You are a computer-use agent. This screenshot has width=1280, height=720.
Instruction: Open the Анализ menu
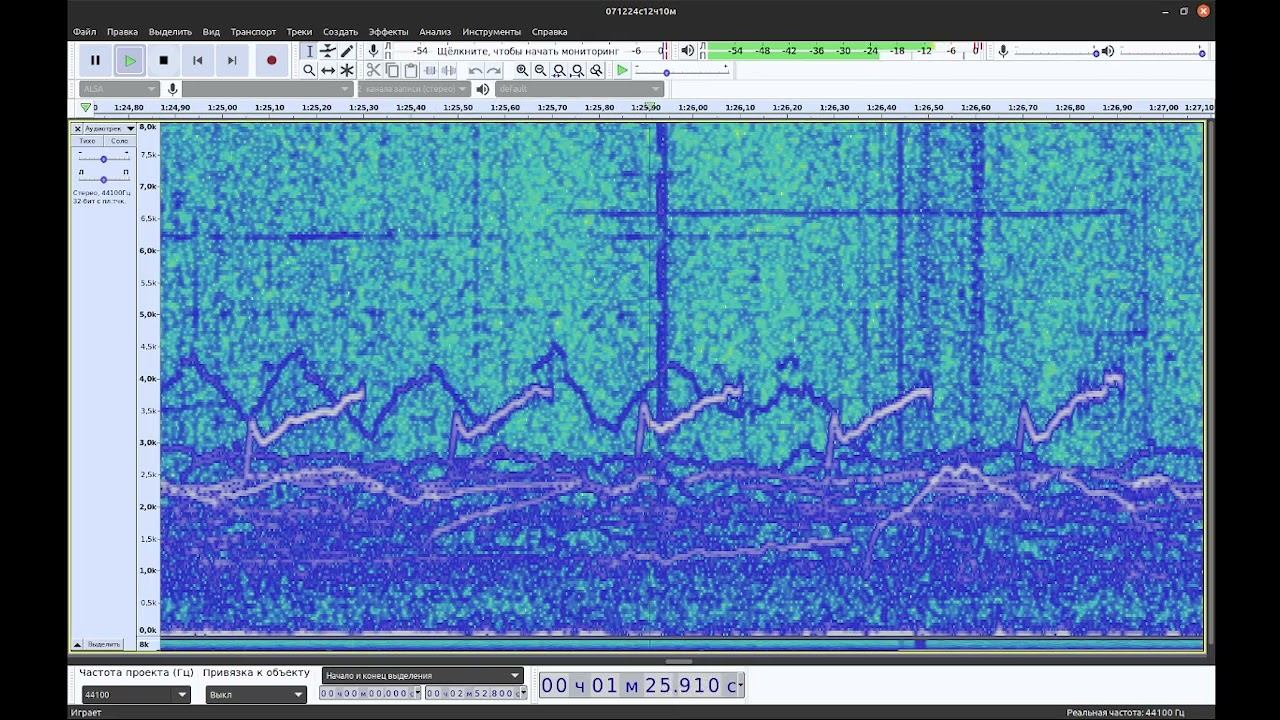435,32
